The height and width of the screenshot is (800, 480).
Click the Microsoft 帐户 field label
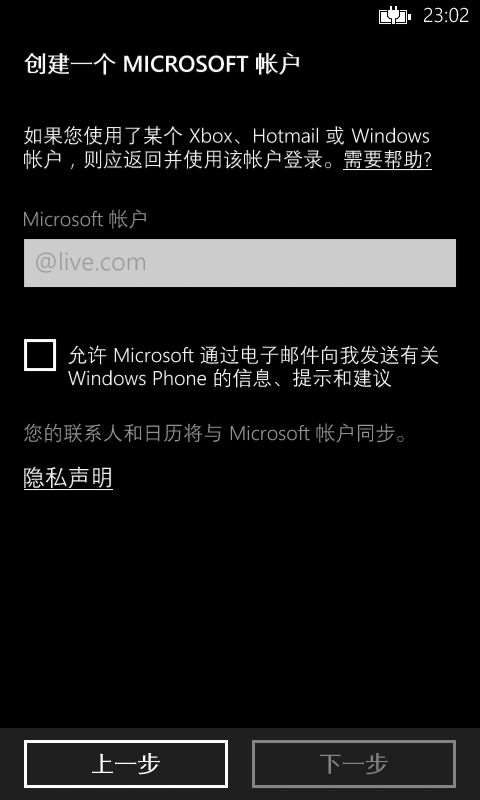(x=85, y=219)
